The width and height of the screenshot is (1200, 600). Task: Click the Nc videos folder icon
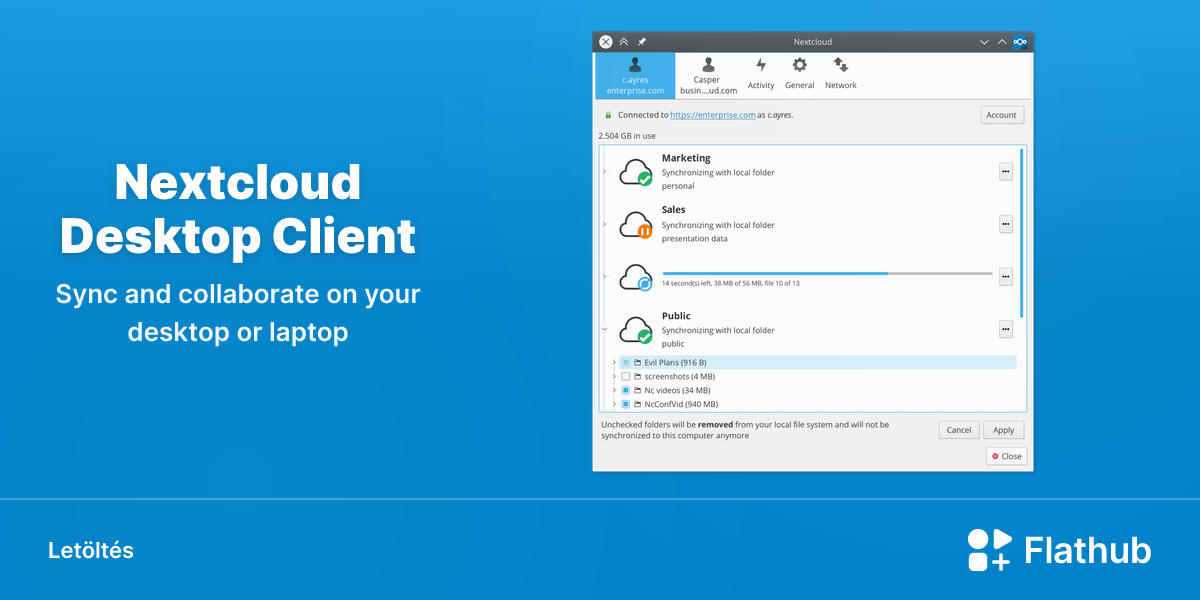pyautogui.click(x=637, y=390)
